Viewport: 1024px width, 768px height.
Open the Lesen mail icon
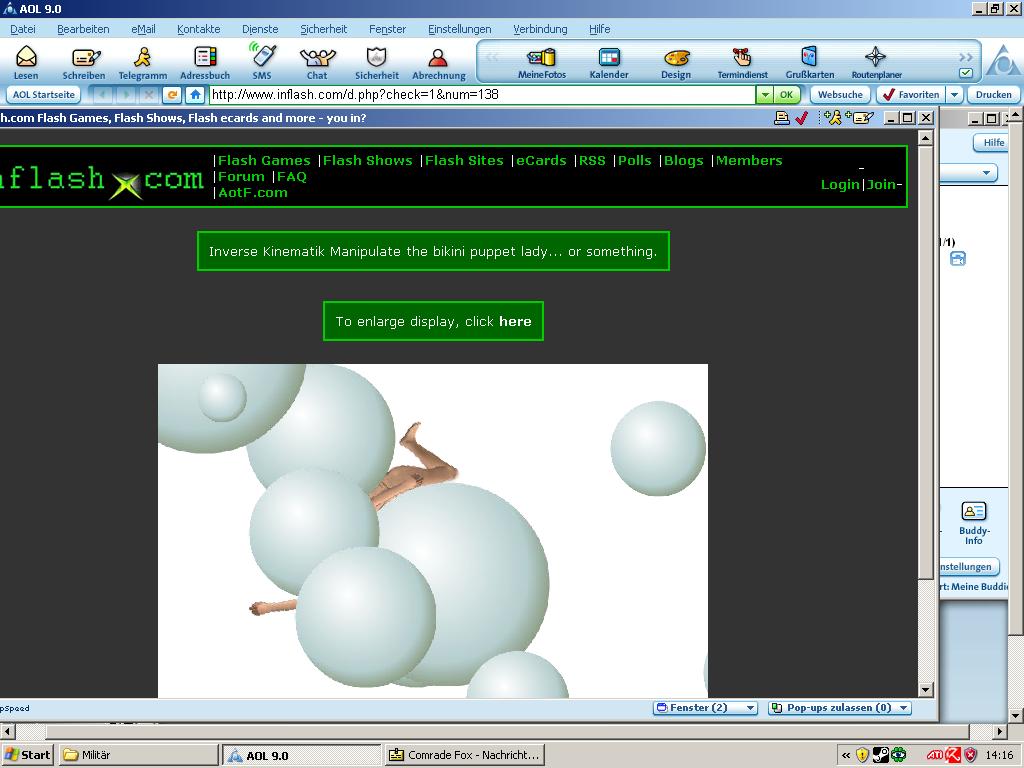click(26, 58)
